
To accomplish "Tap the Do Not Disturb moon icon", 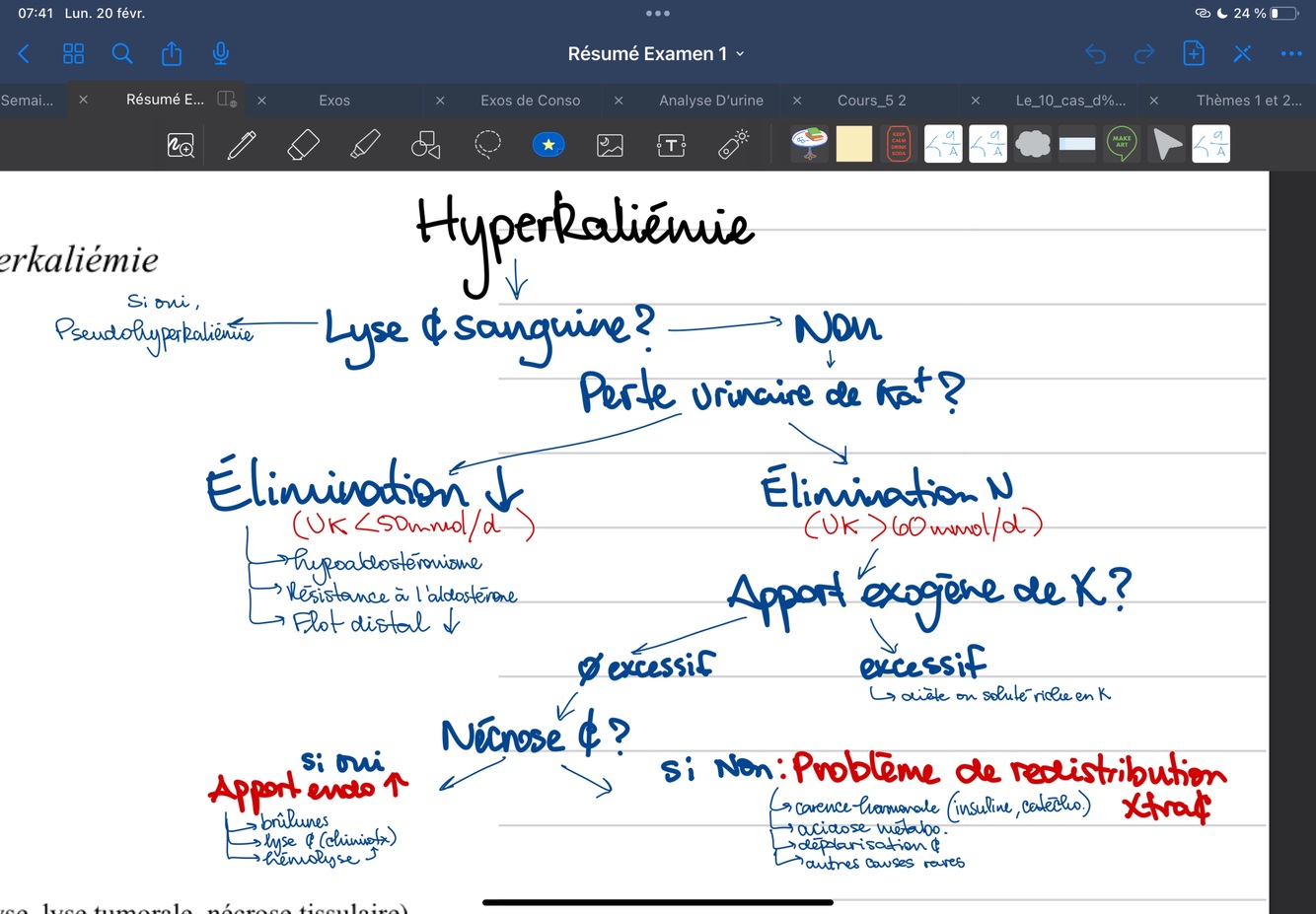I will point(1222,14).
